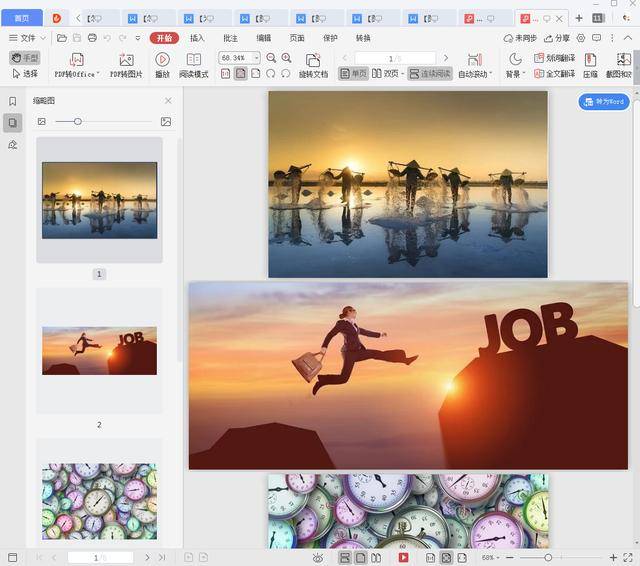
Task: Open the bookmark panel in sidebar
Action: coord(13,101)
